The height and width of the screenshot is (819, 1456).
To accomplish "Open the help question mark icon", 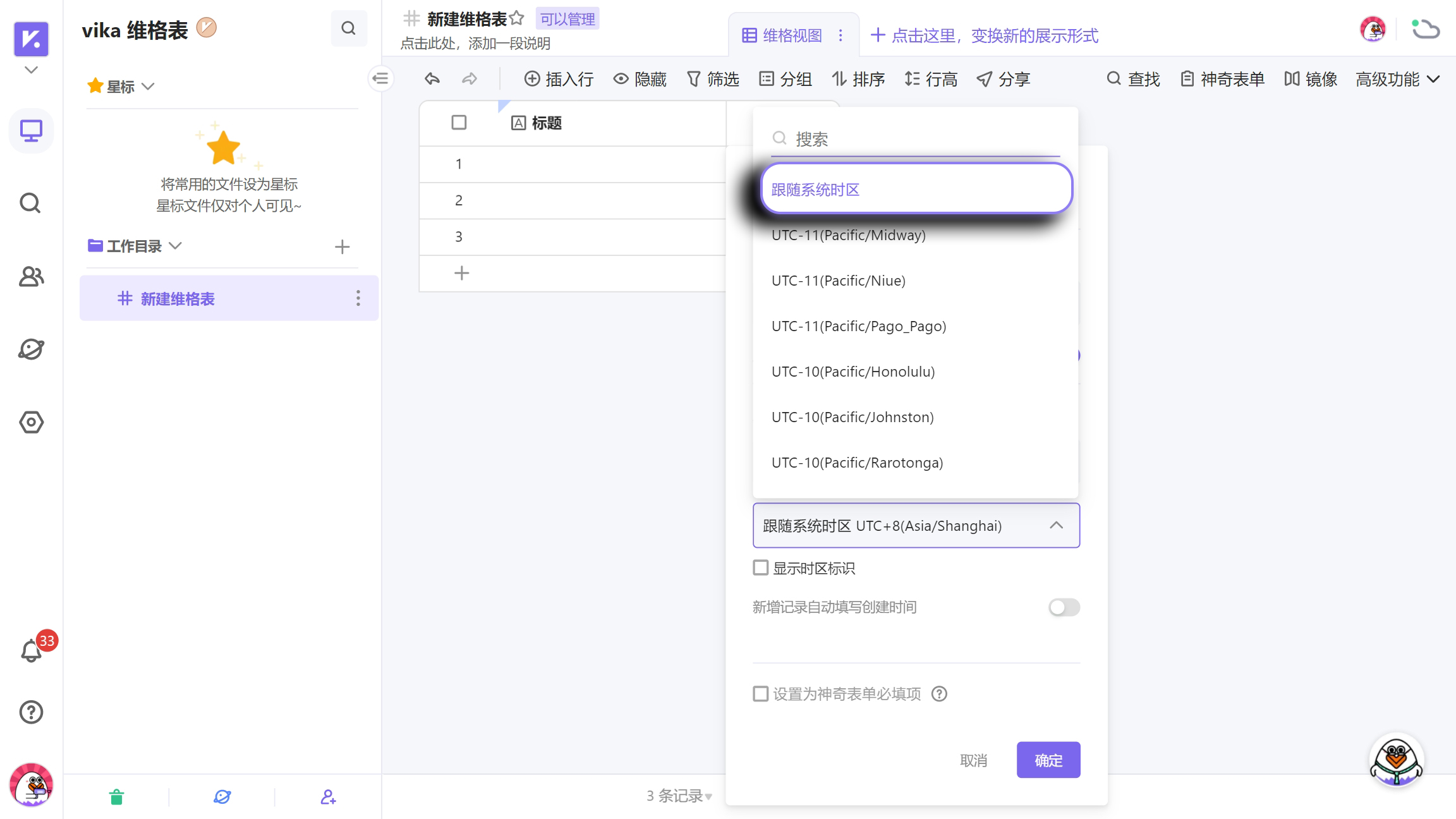I will pyautogui.click(x=31, y=712).
